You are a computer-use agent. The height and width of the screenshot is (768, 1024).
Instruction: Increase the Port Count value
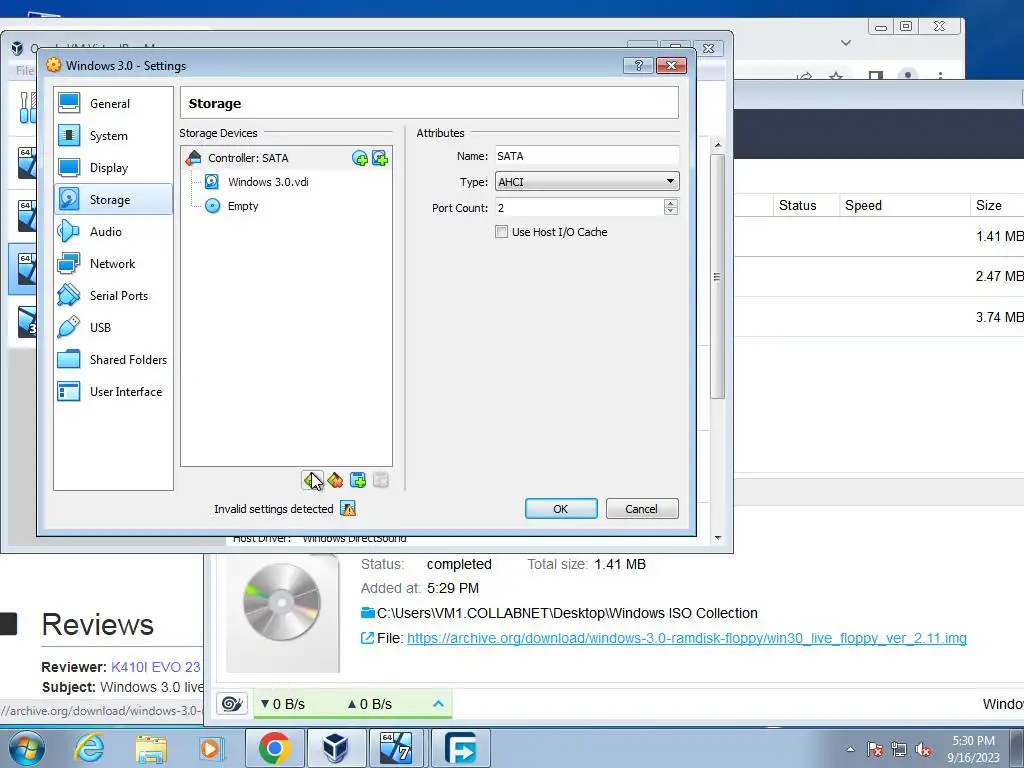[x=671, y=203]
